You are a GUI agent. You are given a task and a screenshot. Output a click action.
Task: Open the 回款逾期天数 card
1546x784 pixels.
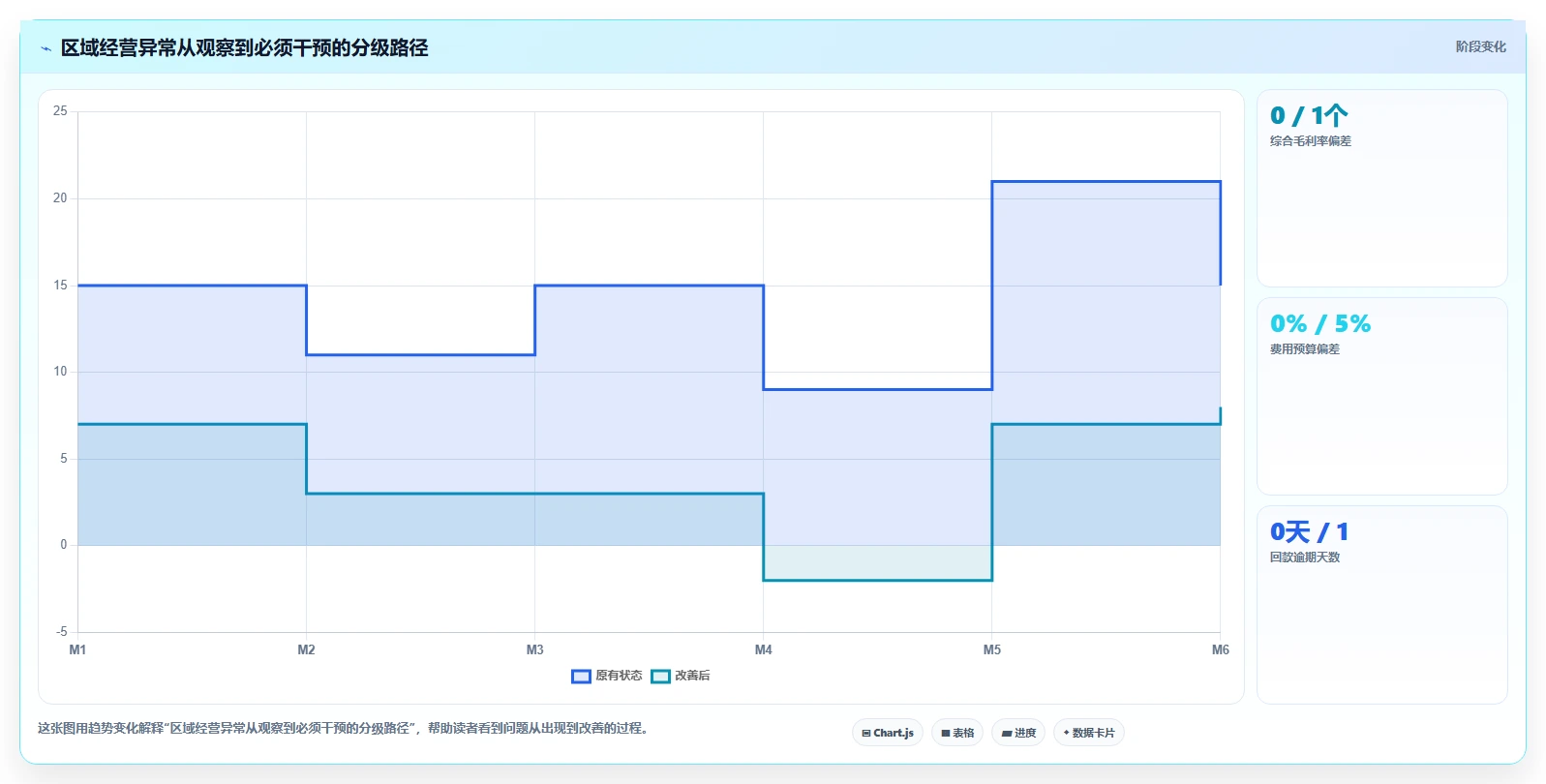[1381, 605]
